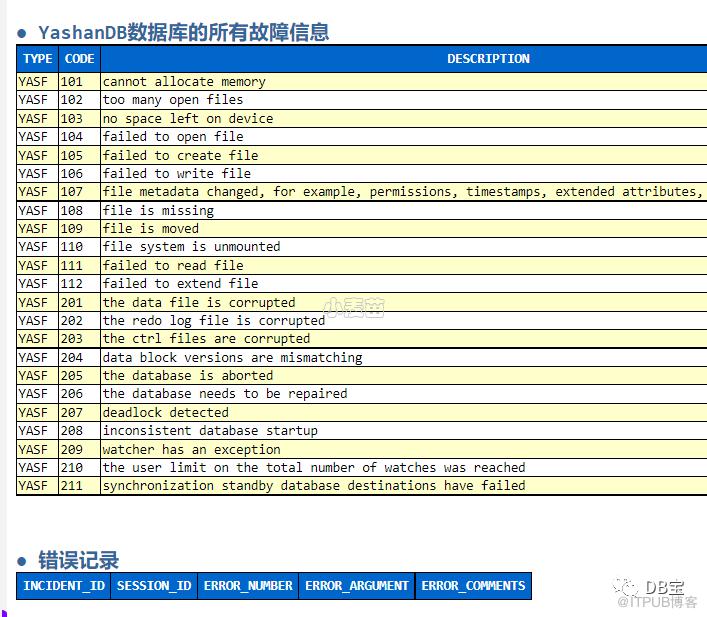This screenshot has width=707, height=617.
Task: Click 'the redo log file is corrupted' text
Action: [x=213, y=321]
